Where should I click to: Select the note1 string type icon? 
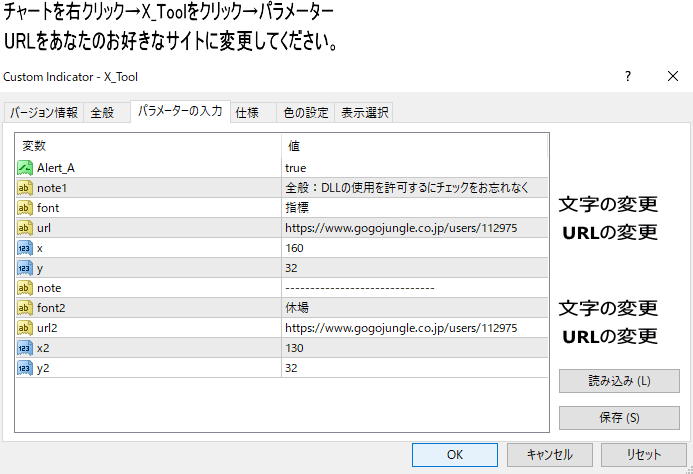click(x=26, y=188)
